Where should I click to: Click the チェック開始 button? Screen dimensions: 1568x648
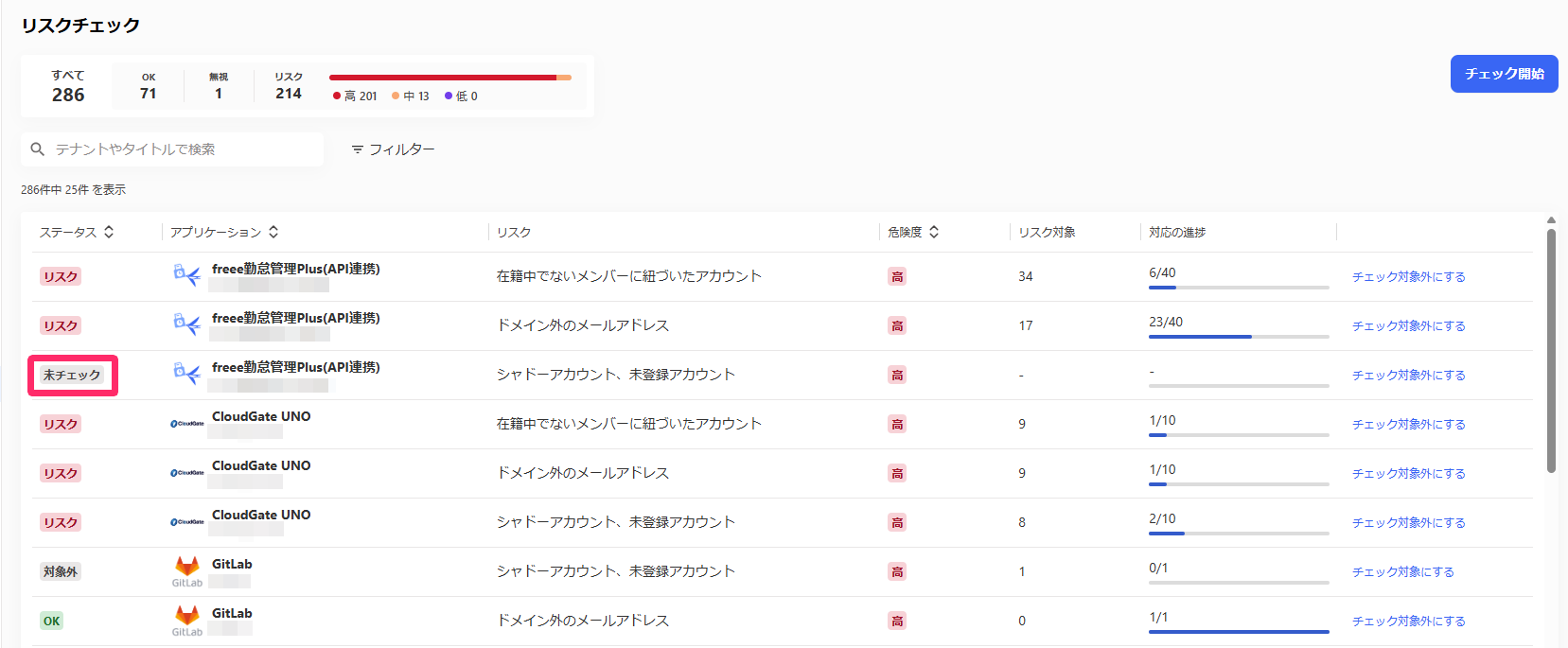[x=1505, y=74]
